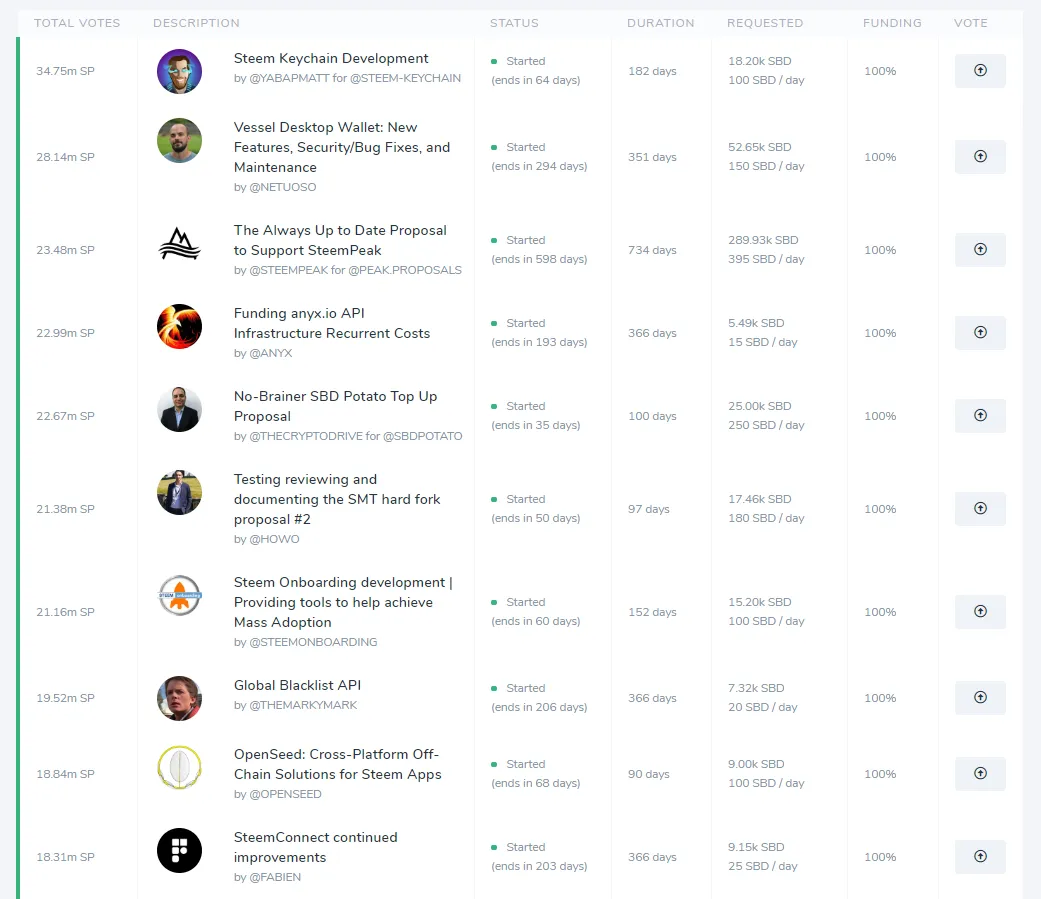
Task: Open the @THECRYPTODRIVE for @SBDPOTATO byline
Action: 348,436
